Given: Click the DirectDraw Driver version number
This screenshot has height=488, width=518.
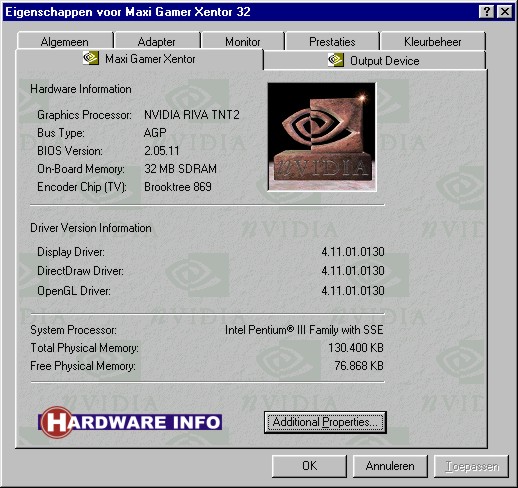Looking at the screenshot, I should pyautogui.click(x=353, y=271).
